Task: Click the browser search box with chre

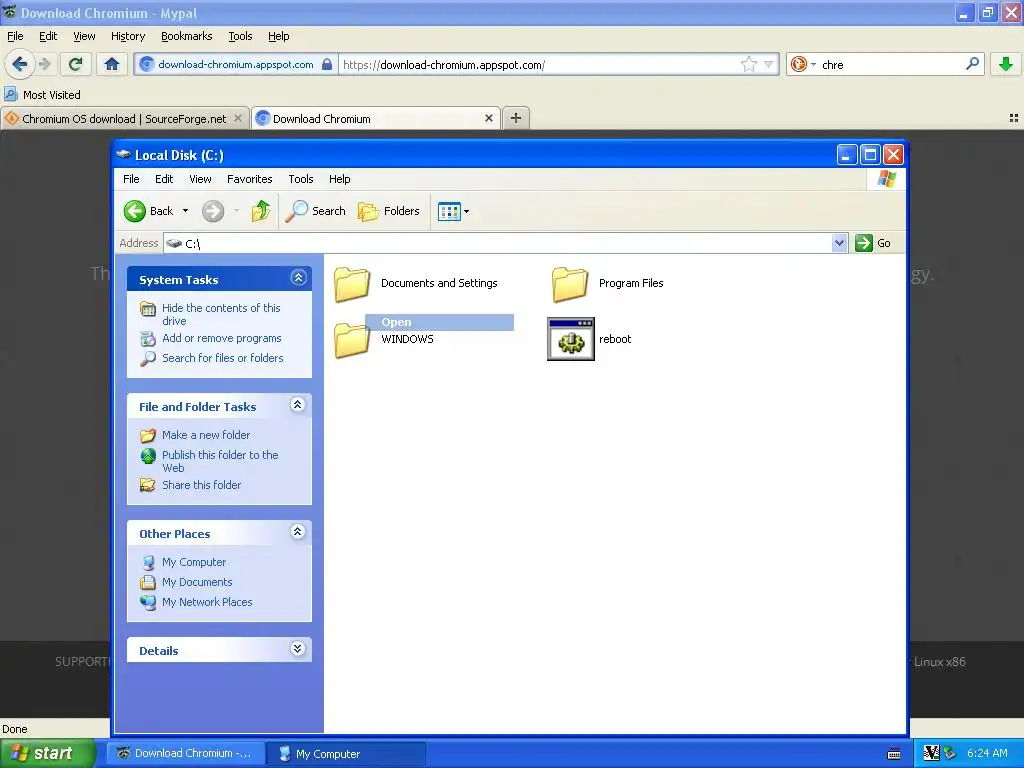Action: [x=891, y=65]
